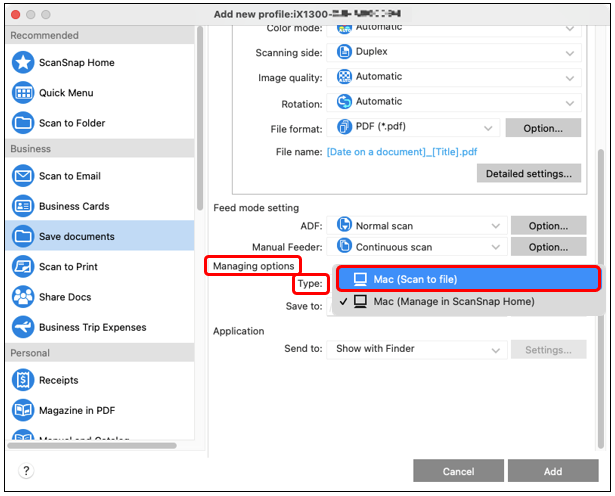Screen dimensions: 615x496
Task: Click the profile list vertical scrollbar
Action: click(200, 118)
